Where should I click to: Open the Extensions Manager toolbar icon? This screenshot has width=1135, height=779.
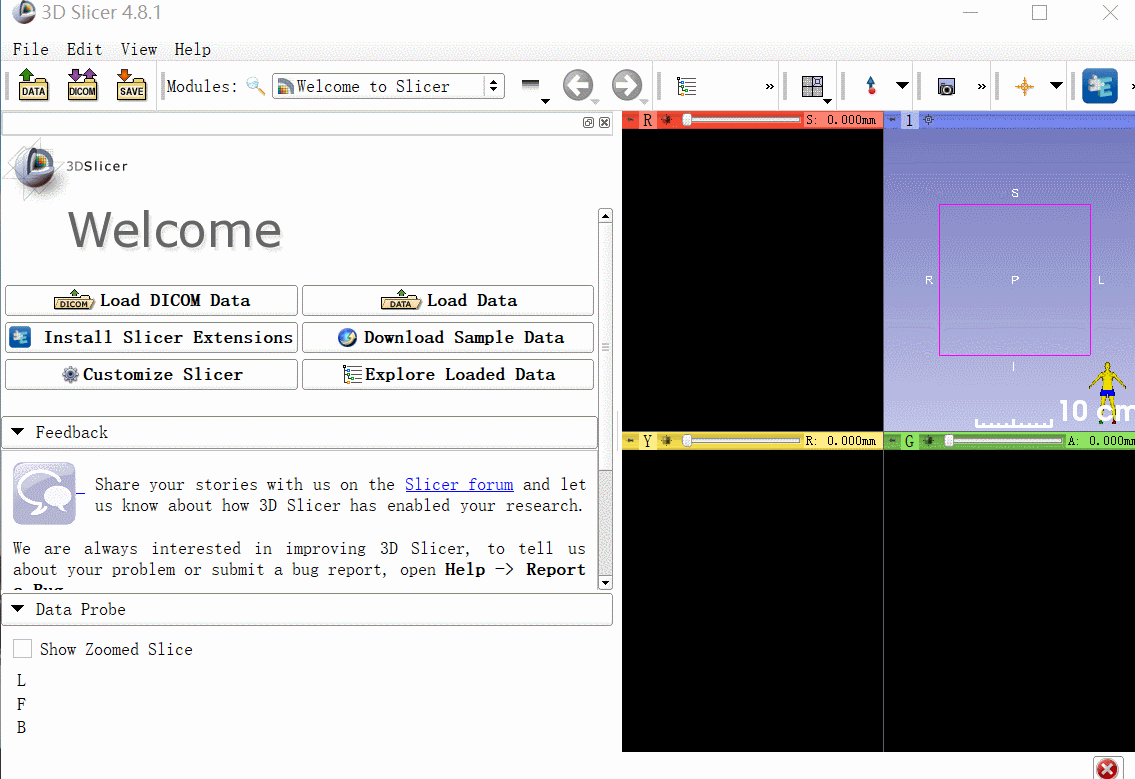1100,86
